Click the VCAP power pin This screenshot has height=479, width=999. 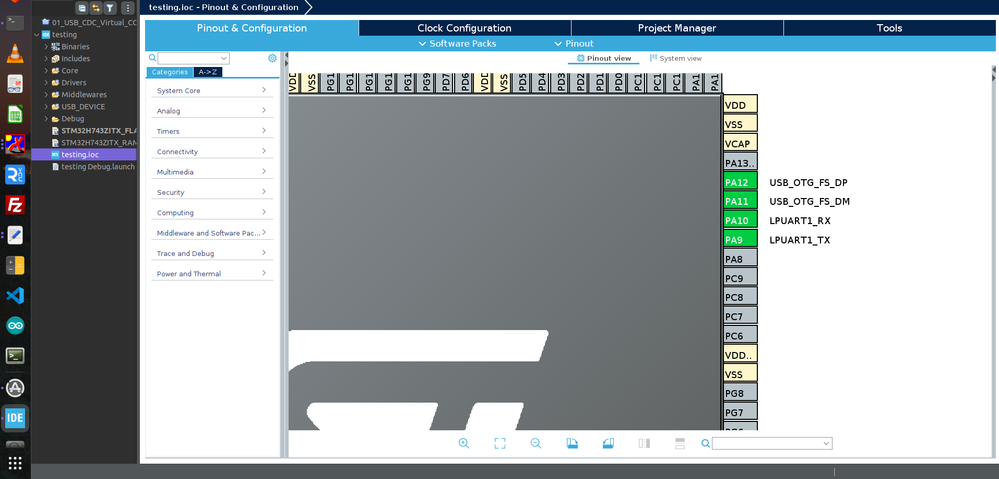click(x=740, y=144)
